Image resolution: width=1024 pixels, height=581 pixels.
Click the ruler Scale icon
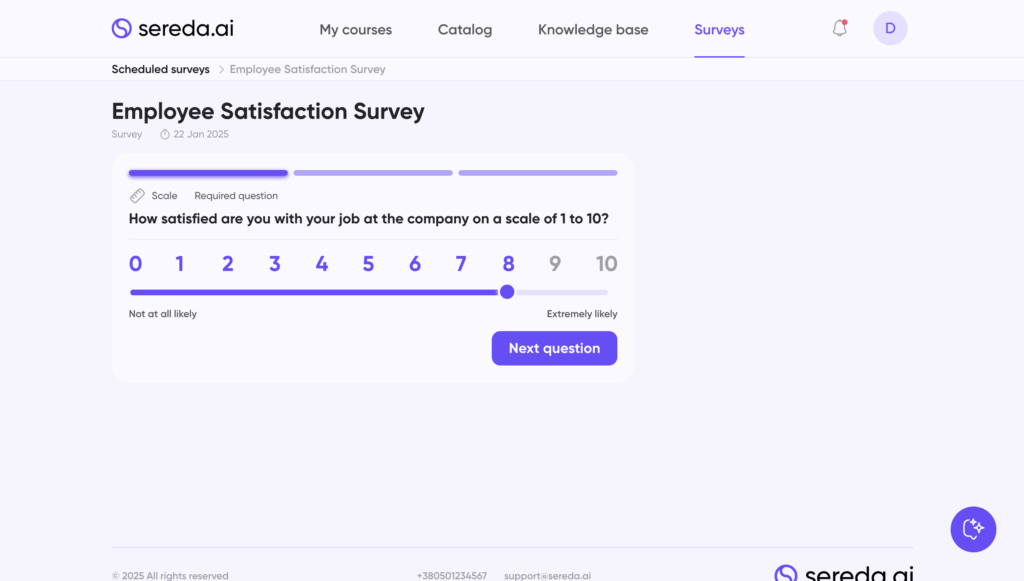(x=138, y=196)
